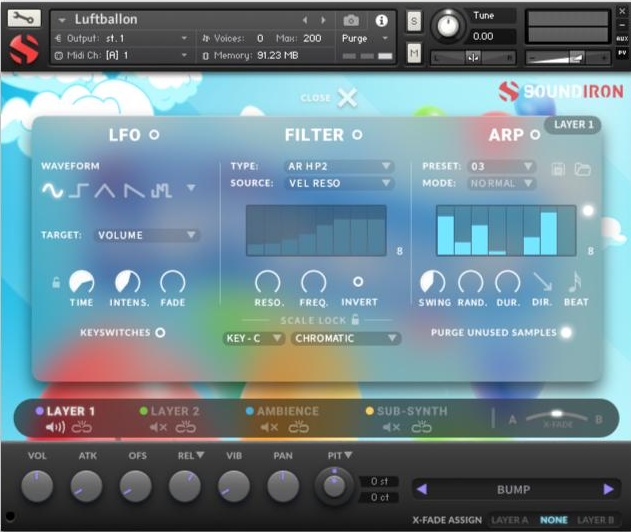Click the LFO time sync lock icon

point(56,282)
